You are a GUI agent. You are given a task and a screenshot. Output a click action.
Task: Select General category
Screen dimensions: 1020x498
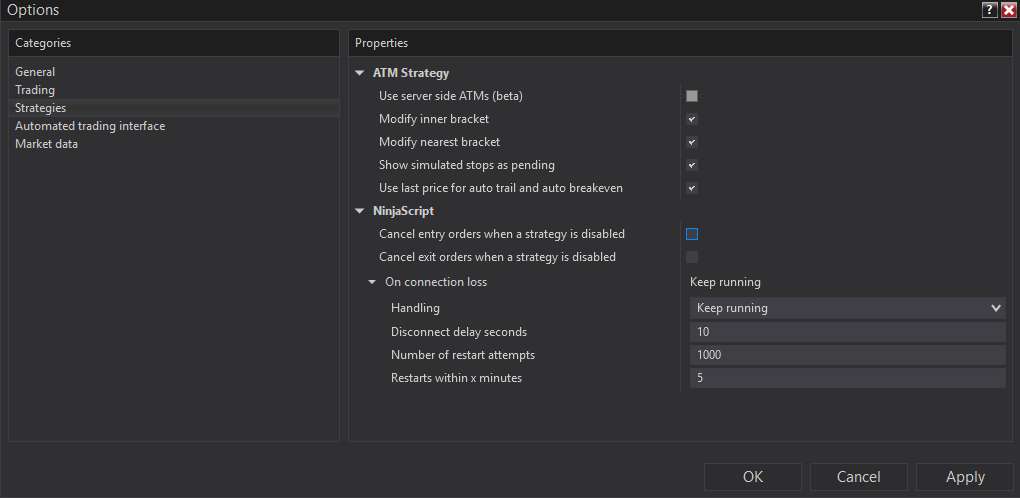click(x=35, y=72)
